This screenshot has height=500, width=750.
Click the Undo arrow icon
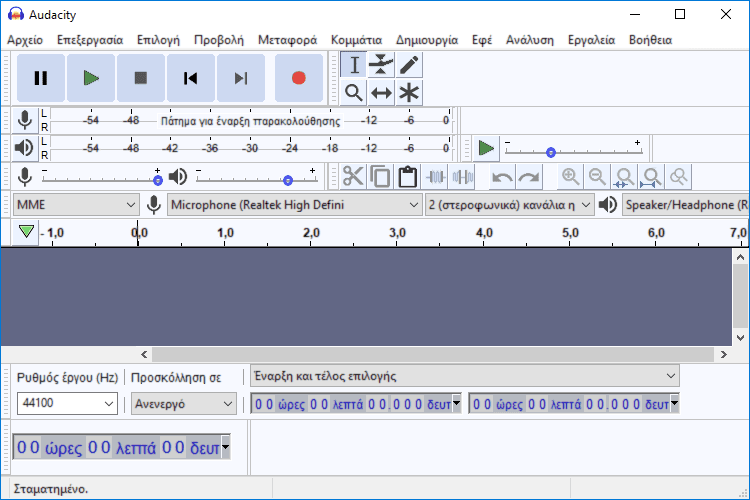pos(502,177)
